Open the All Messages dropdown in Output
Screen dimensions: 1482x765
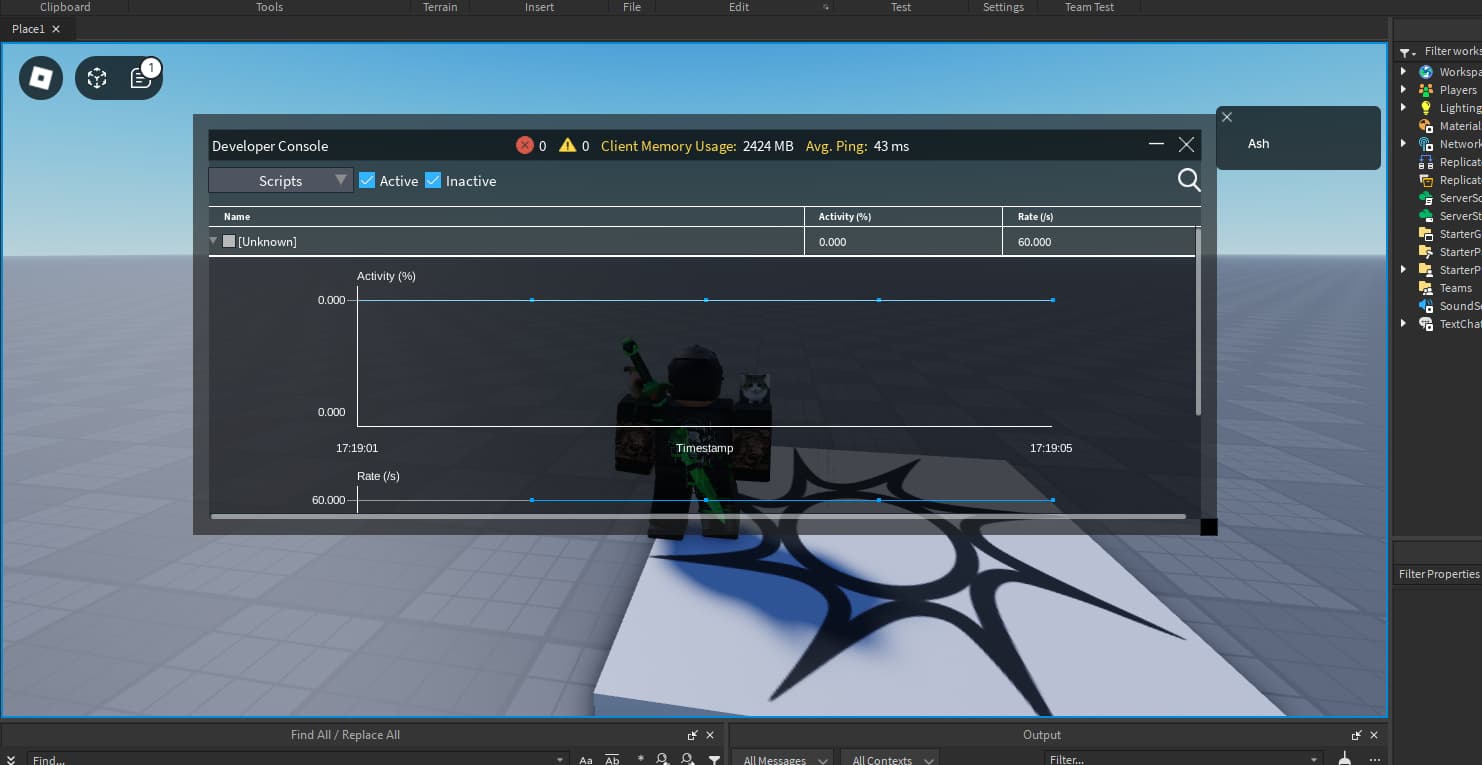click(x=782, y=760)
